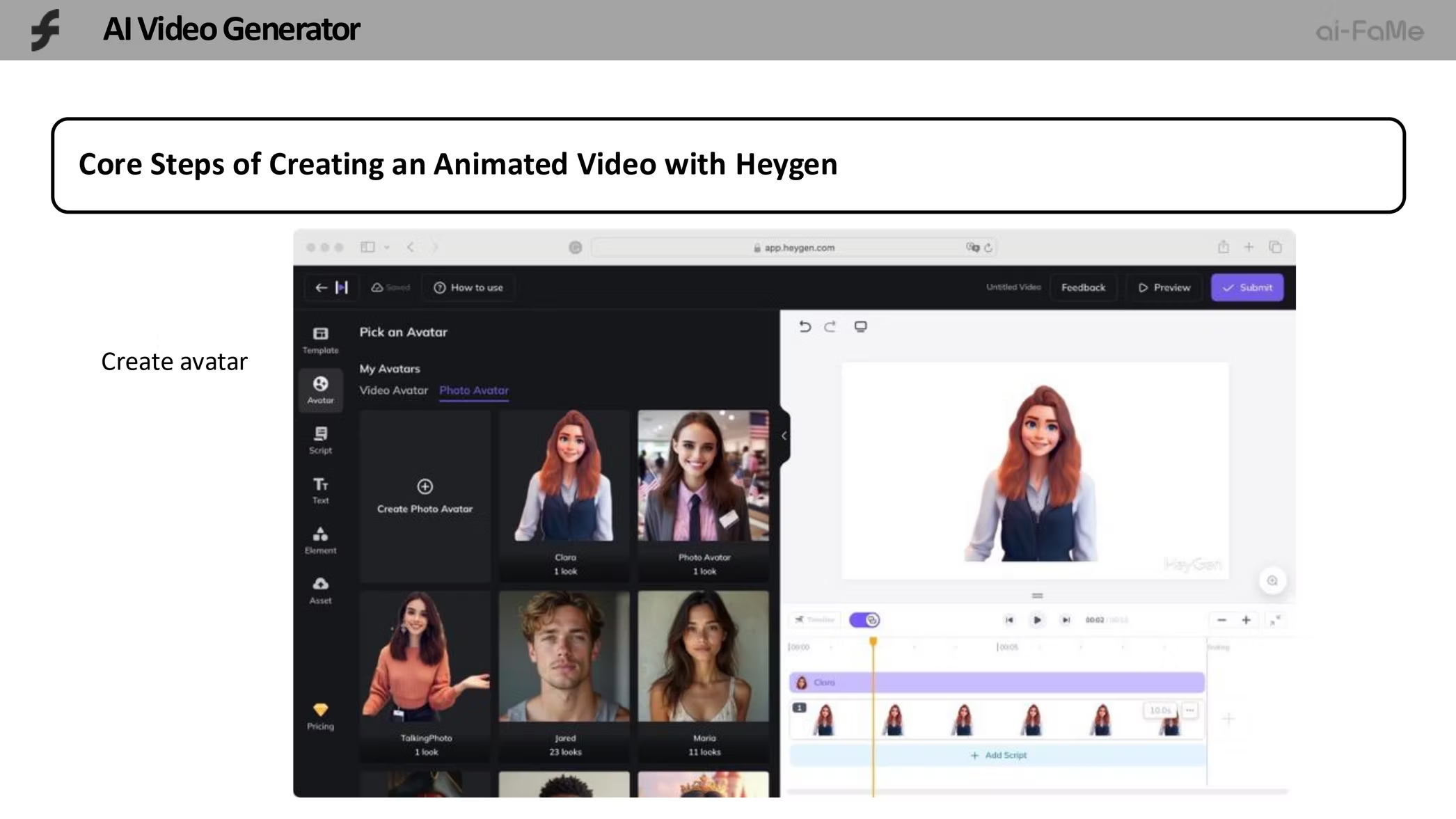This screenshot has height=819, width=1456.
Task: Open the scene's three-dot options menu
Action: (1190, 710)
